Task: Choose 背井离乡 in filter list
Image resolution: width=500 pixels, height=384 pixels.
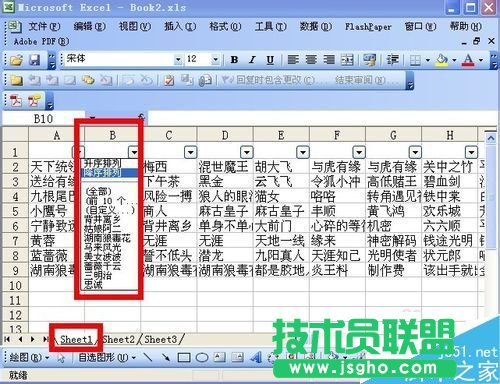Action: pos(102,219)
